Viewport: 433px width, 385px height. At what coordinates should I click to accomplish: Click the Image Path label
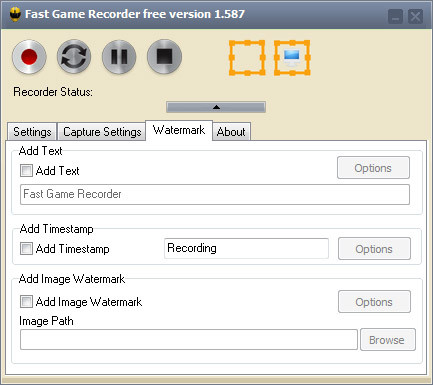(x=46, y=321)
